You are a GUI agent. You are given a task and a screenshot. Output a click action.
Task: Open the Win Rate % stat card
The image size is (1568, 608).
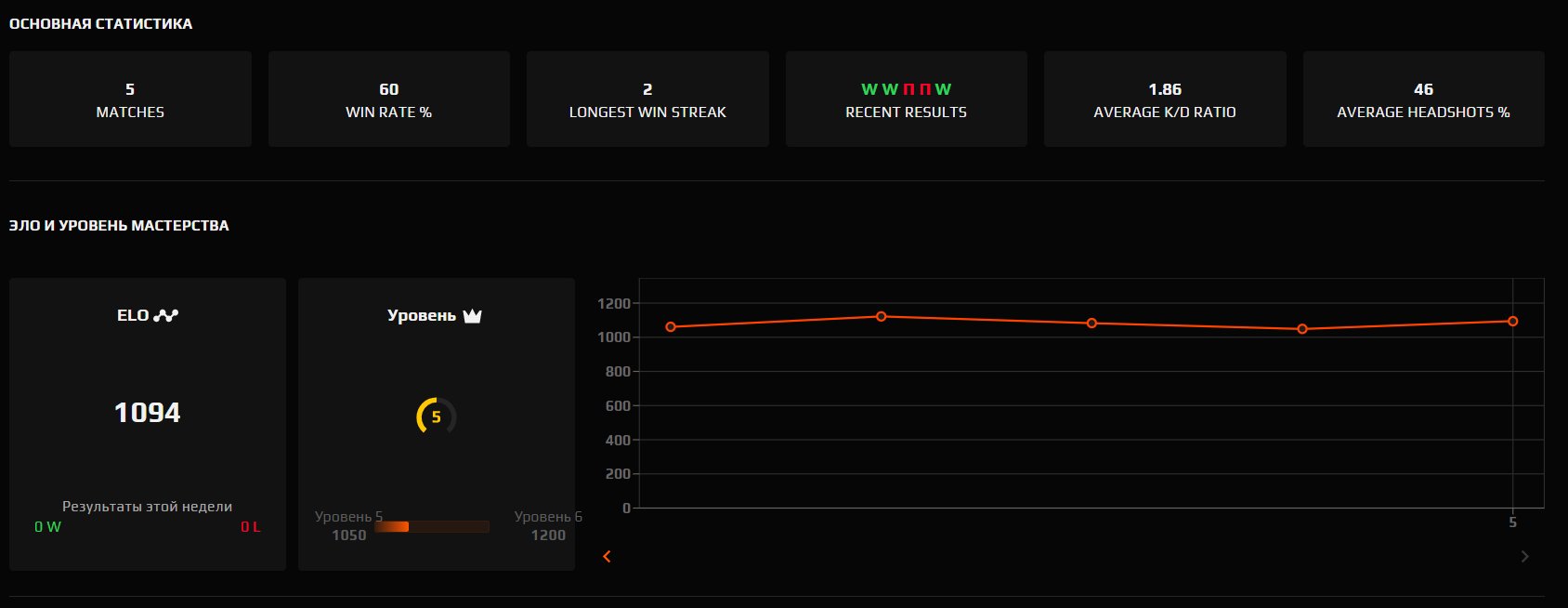click(x=388, y=99)
